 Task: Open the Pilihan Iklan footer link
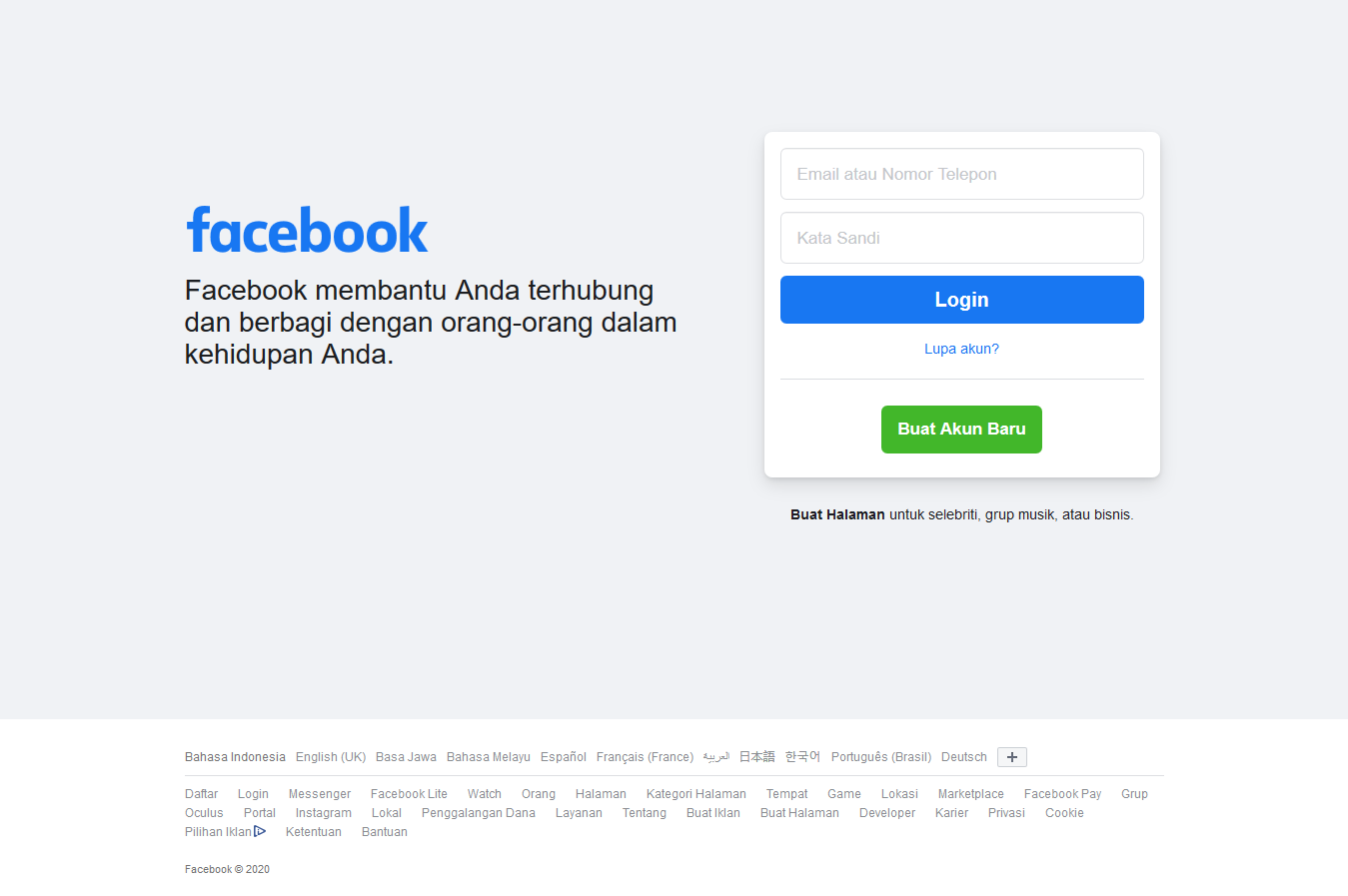[218, 832]
